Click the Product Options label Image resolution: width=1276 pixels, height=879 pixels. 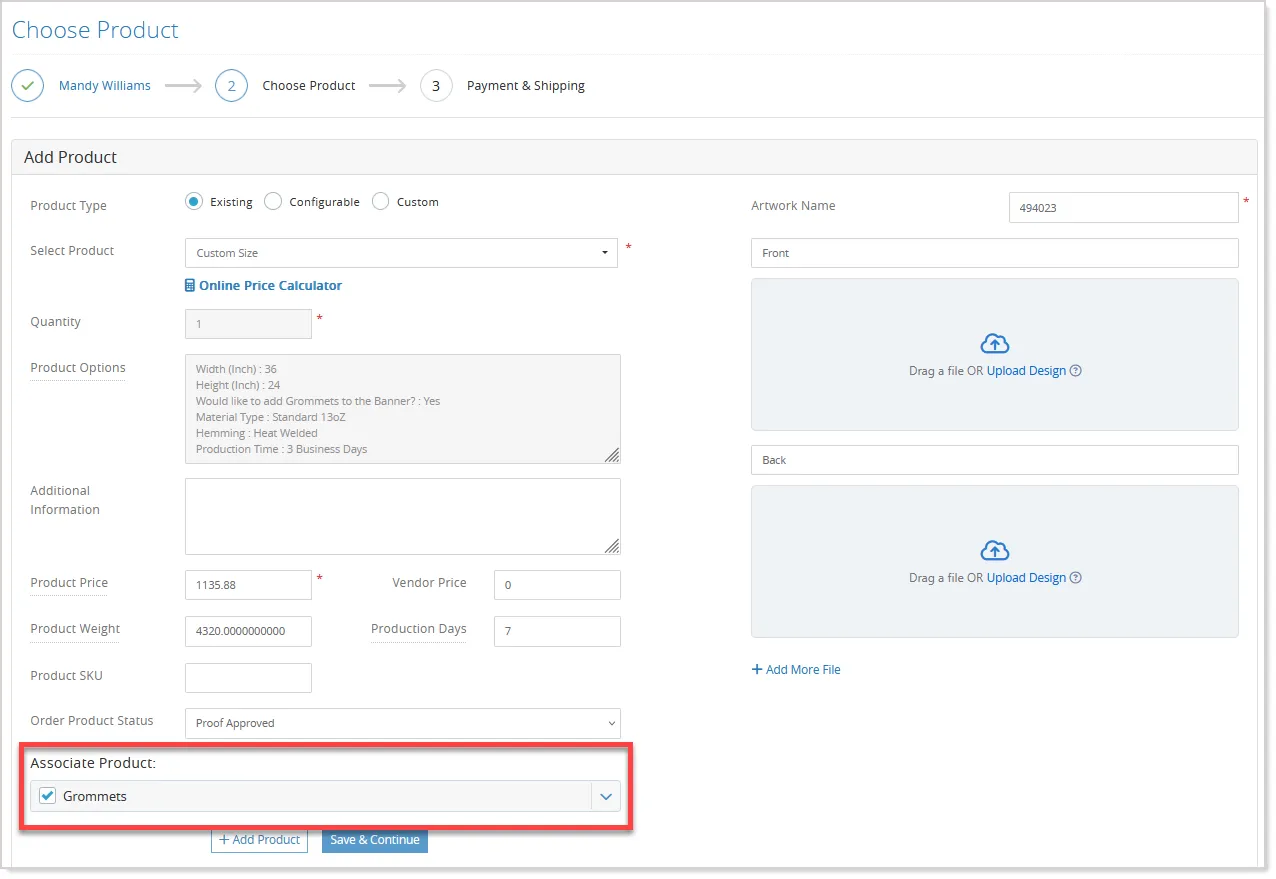point(78,368)
